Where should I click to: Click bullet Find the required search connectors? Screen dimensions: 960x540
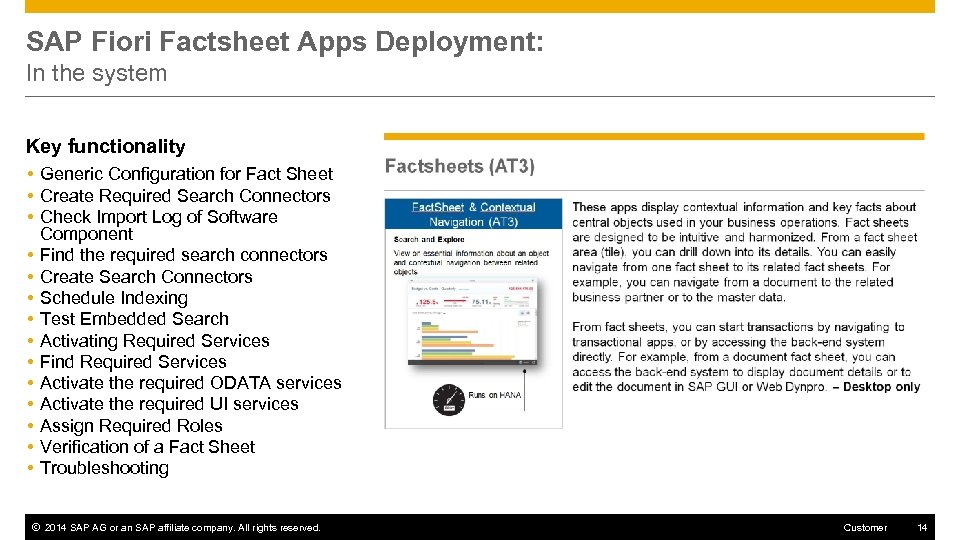(x=184, y=255)
